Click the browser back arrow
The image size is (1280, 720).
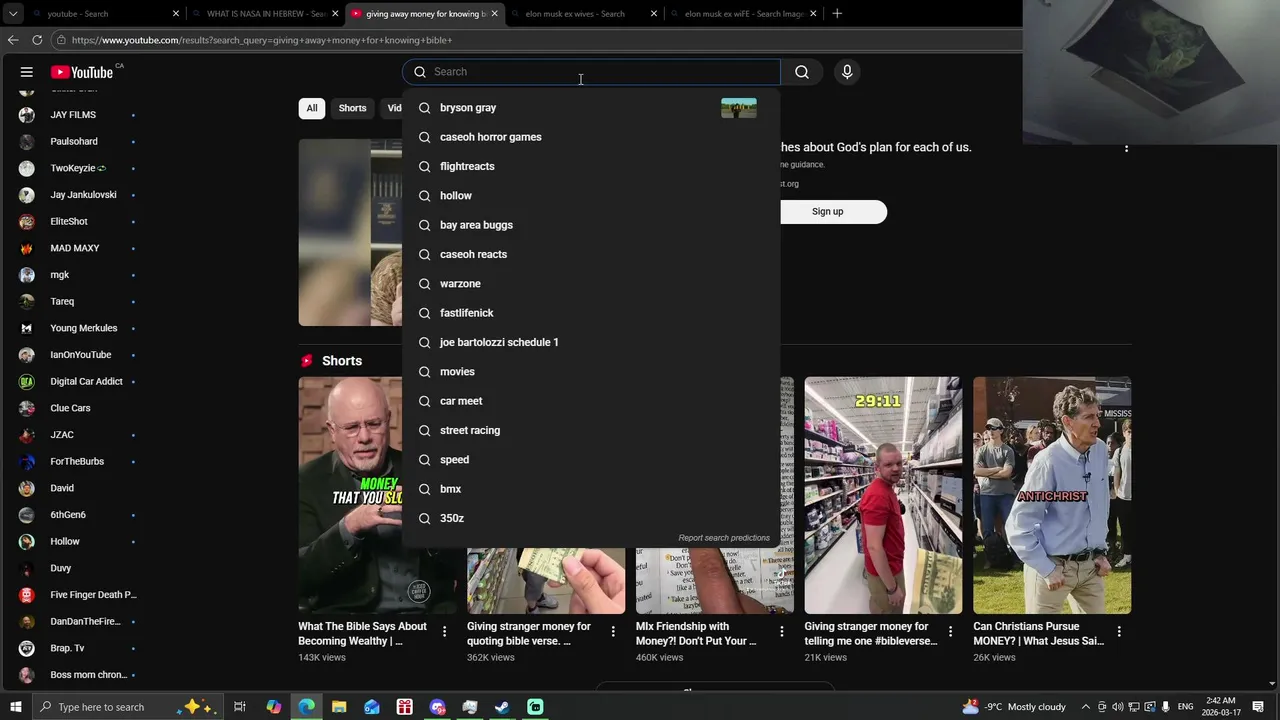(13, 40)
